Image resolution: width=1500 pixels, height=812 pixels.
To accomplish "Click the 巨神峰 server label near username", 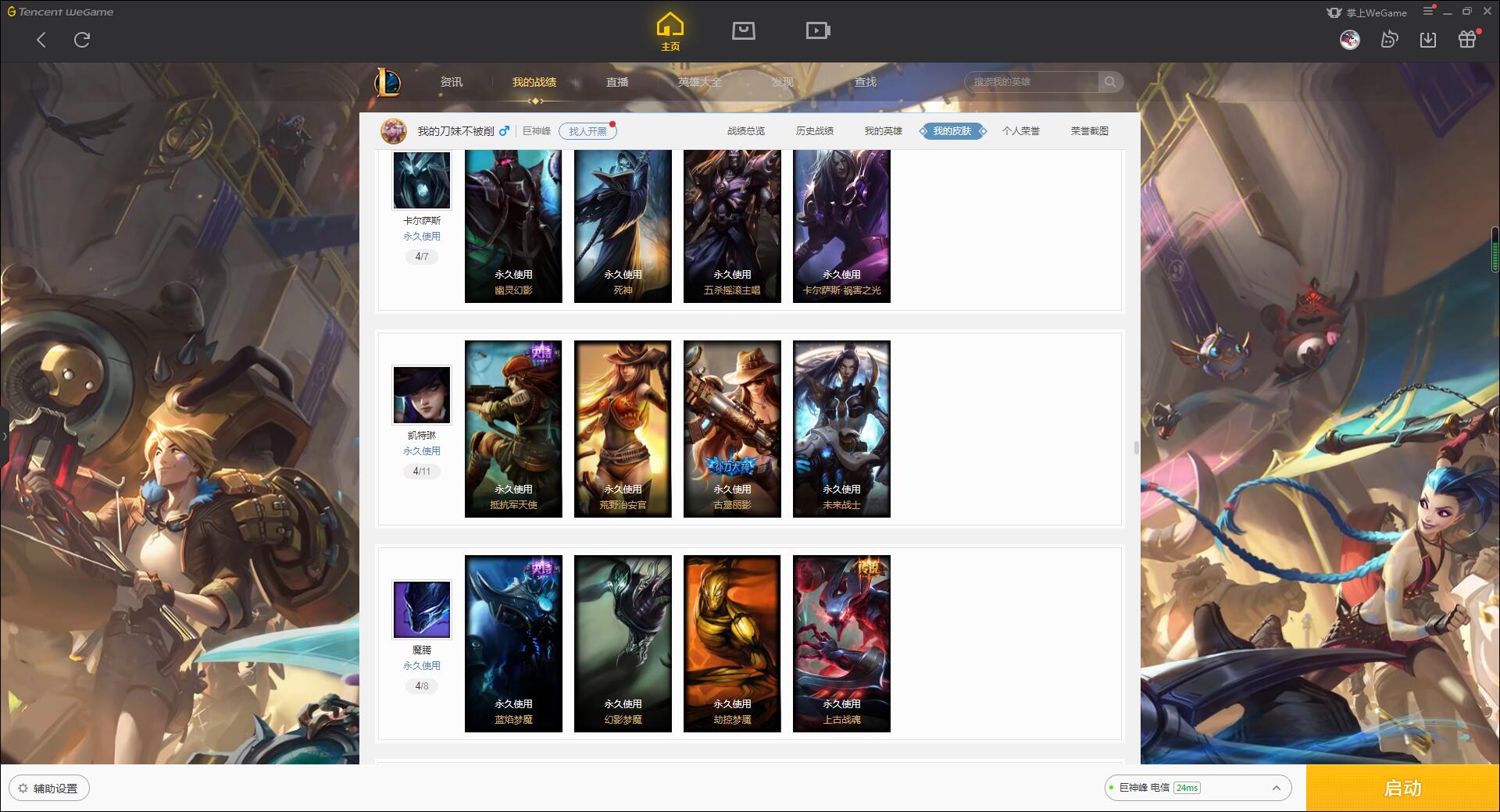I will coord(537,131).
